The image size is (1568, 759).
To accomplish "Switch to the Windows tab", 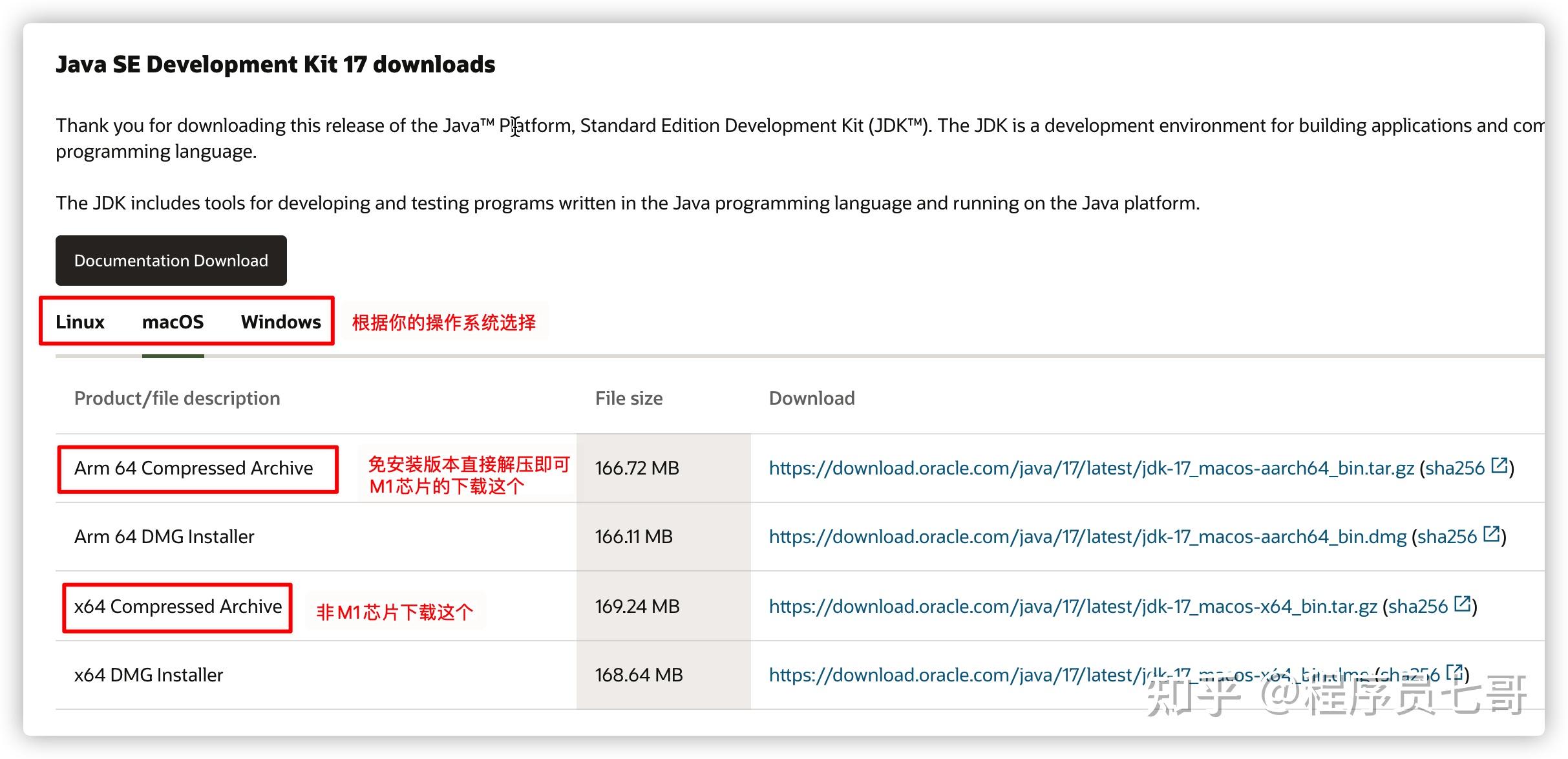I will click(281, 321).
